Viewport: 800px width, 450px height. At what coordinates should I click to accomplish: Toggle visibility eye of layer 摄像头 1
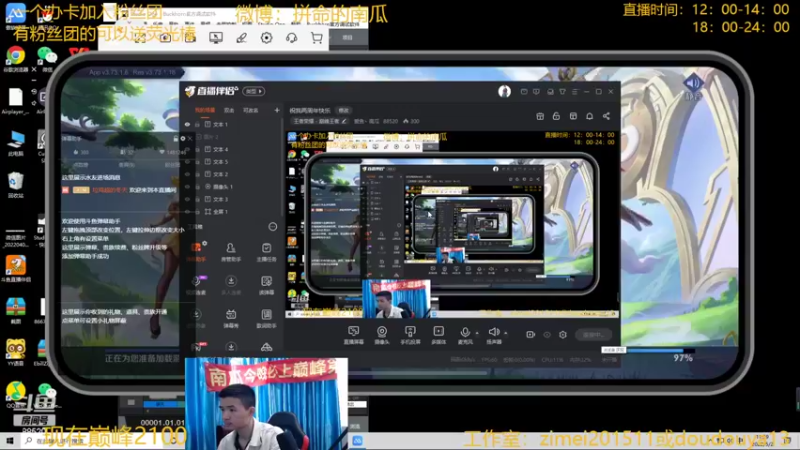pos(187,187)
